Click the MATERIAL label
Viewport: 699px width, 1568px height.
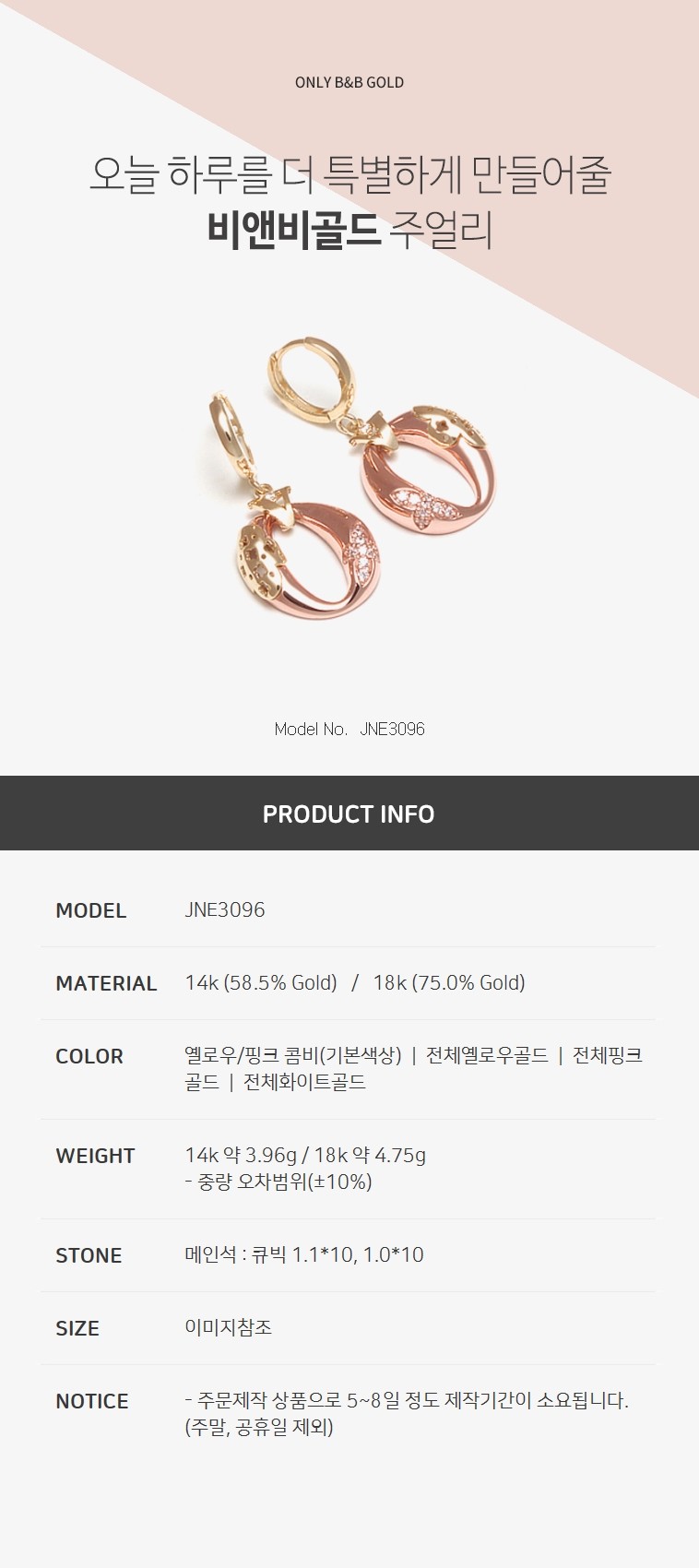click(x=106, y=983)
